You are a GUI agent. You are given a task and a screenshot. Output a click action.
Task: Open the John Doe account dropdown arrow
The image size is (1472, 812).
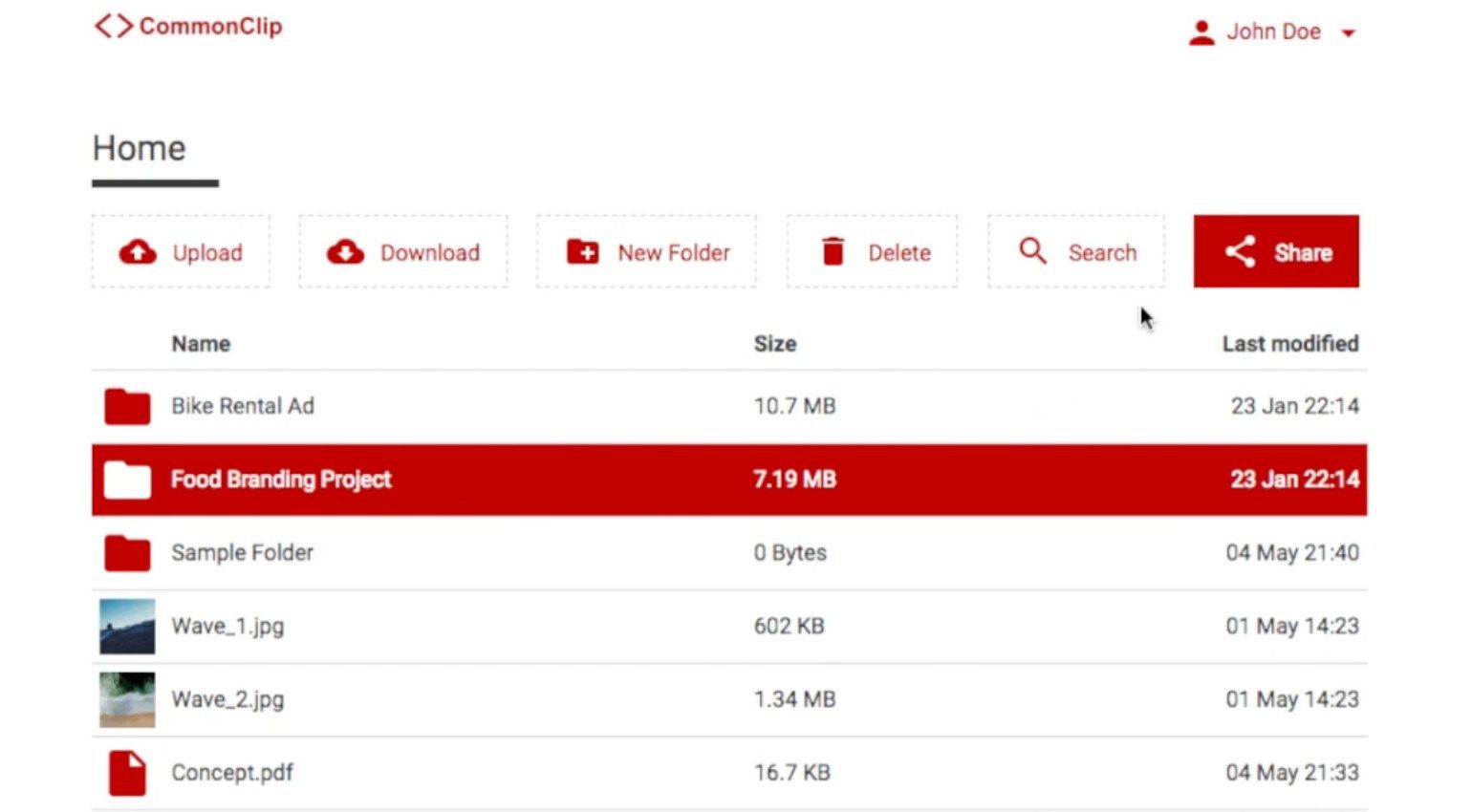pos(1349,33)
